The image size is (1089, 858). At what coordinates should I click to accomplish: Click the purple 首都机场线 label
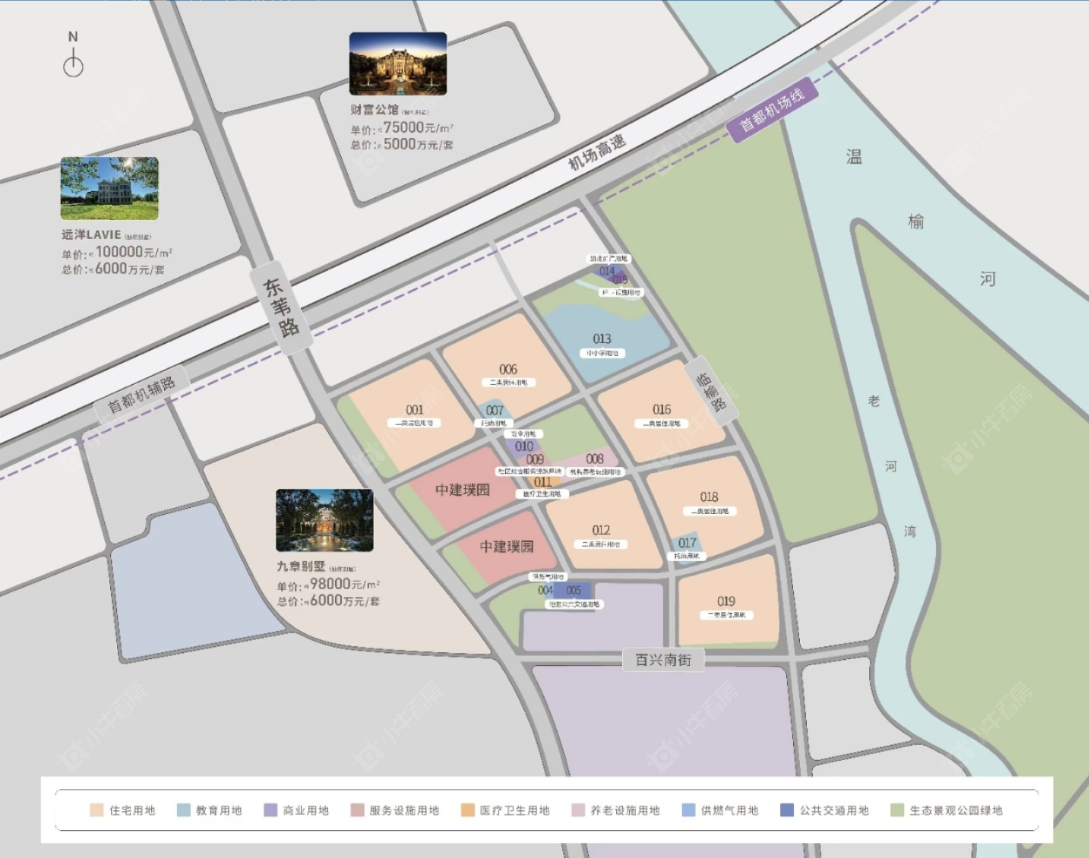click(x=772, y=110)
